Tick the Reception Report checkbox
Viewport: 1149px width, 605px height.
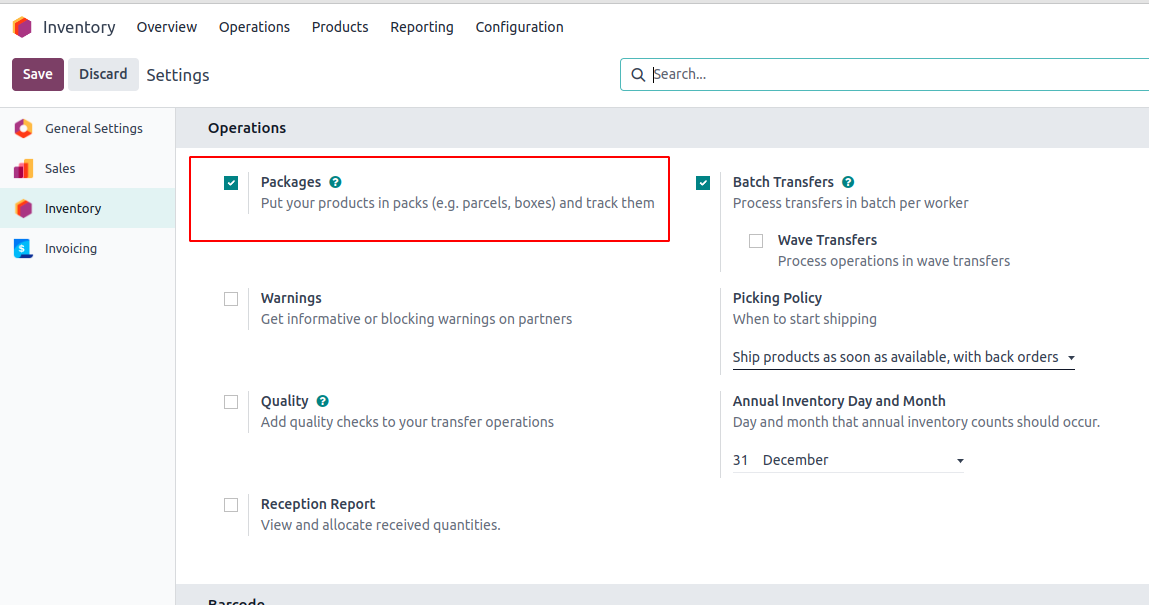[x=231, y=505]
